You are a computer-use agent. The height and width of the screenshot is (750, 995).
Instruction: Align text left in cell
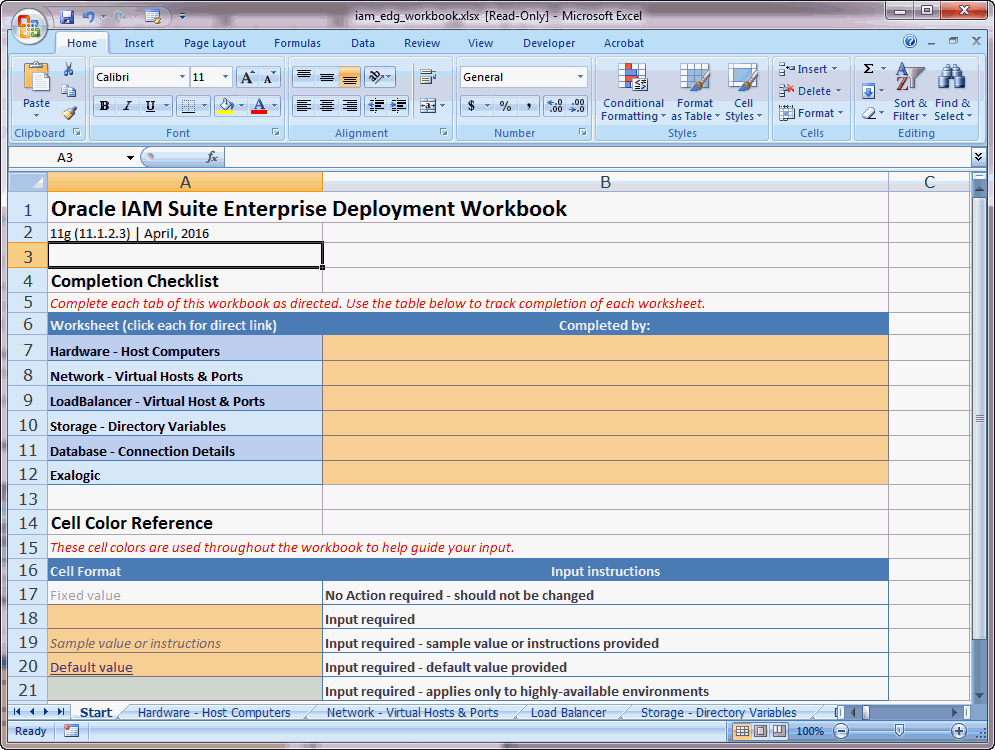click(304, 106)
